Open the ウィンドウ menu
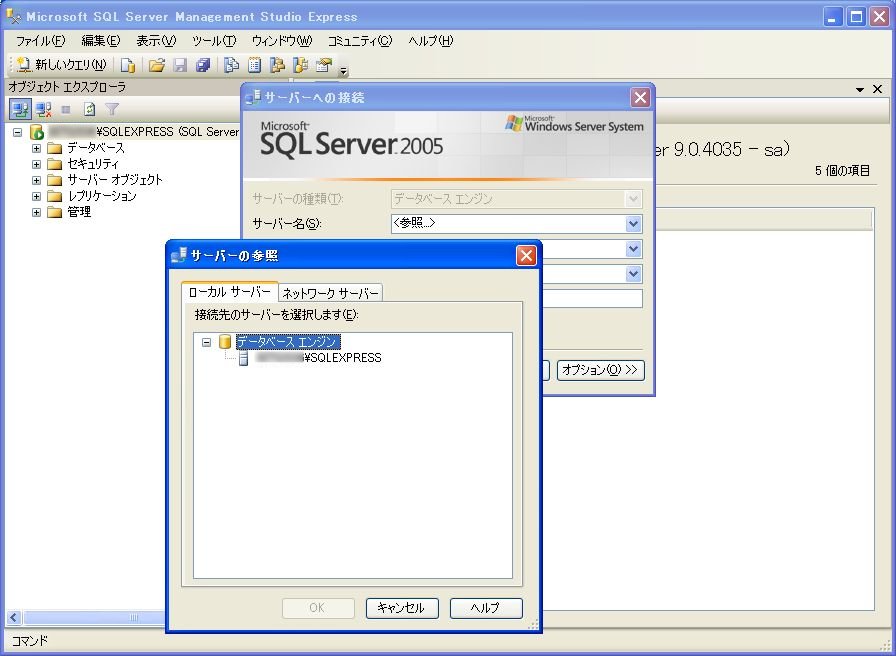896x656 pixels. 282,41
